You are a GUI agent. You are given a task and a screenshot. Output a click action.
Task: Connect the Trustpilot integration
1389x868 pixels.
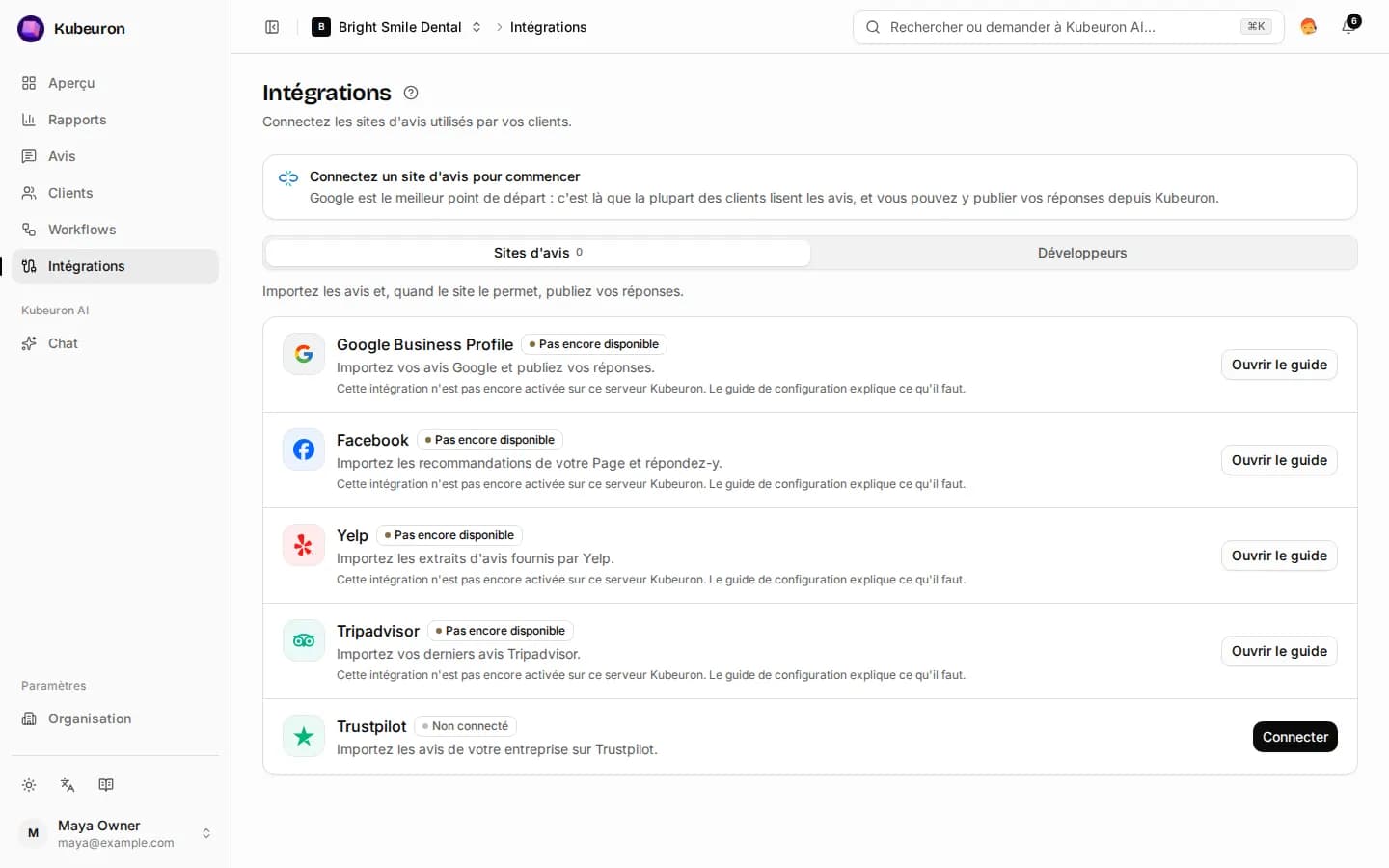(1295, 737)
